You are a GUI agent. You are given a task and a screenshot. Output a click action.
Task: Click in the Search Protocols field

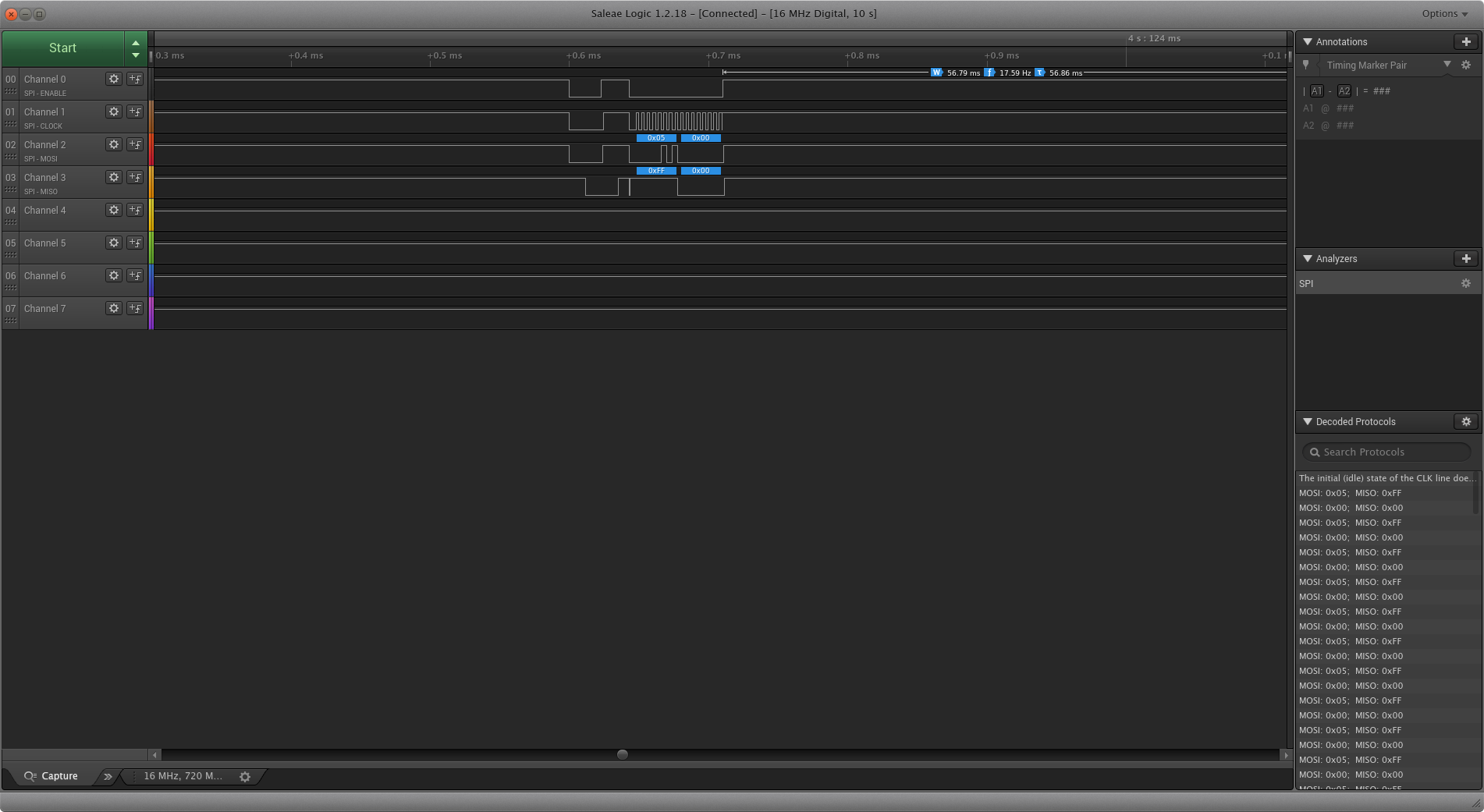click(x=1386, y=452)
